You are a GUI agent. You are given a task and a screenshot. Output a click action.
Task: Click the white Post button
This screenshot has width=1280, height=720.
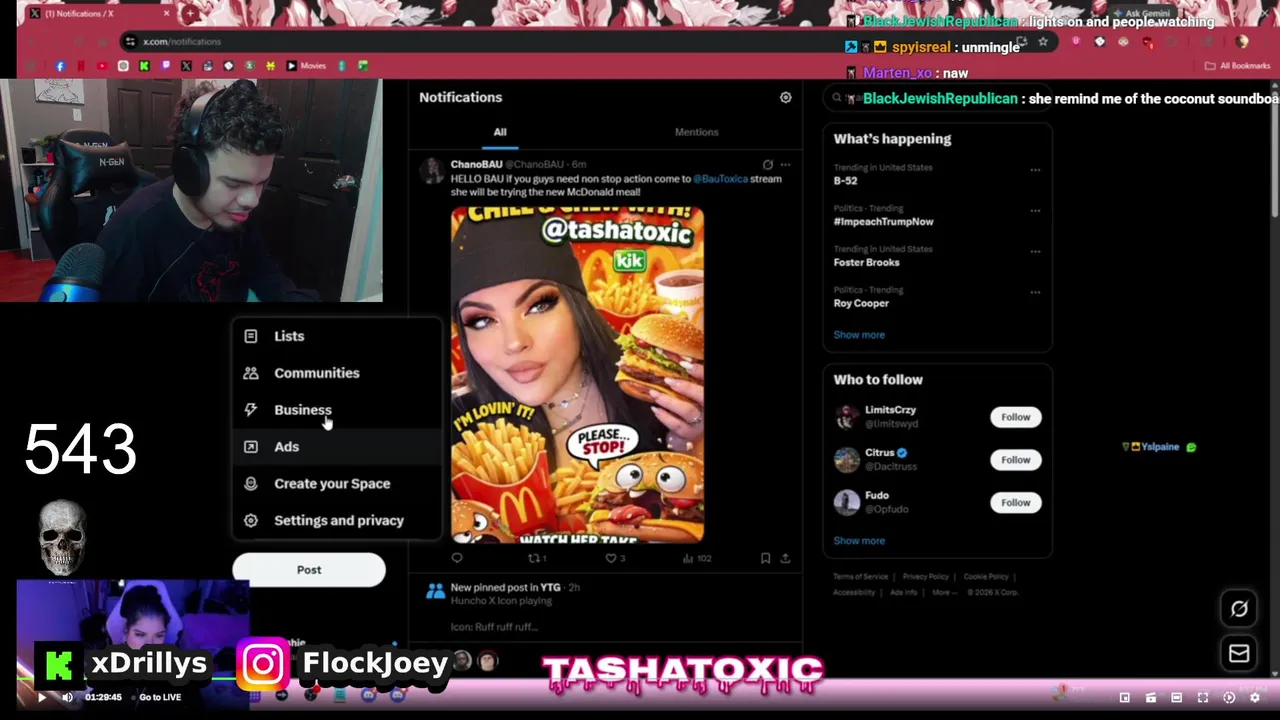(x=309, y=570)
